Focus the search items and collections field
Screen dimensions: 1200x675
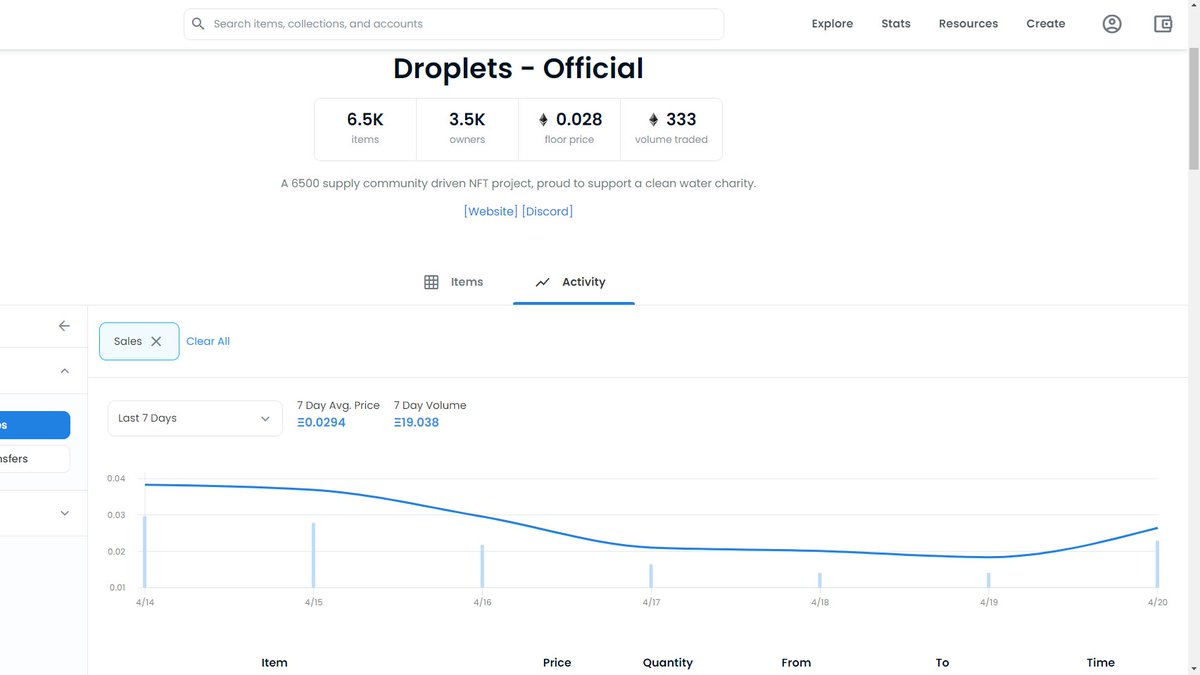coord(454,24)
